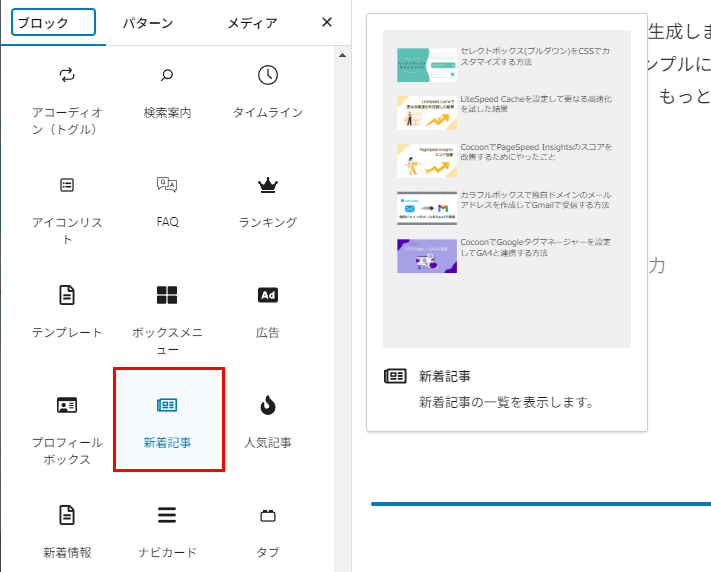Select the Search Guide (検索案内) block

click(167, 95)
